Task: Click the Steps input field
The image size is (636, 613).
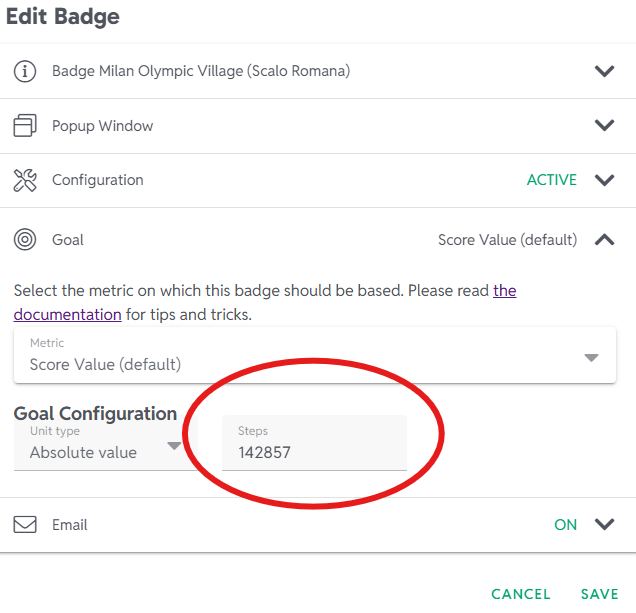Action: click(314, 452)
